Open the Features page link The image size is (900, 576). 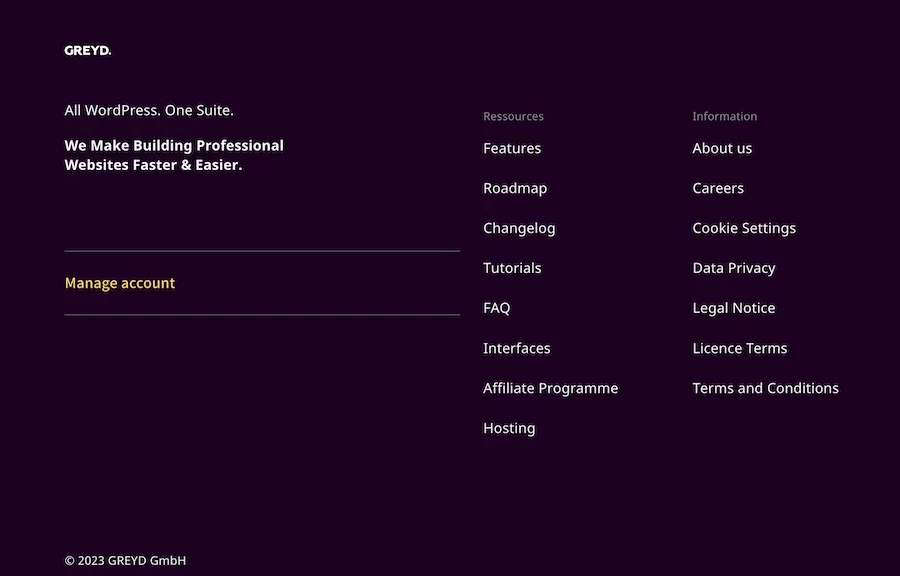pos(512,148)
